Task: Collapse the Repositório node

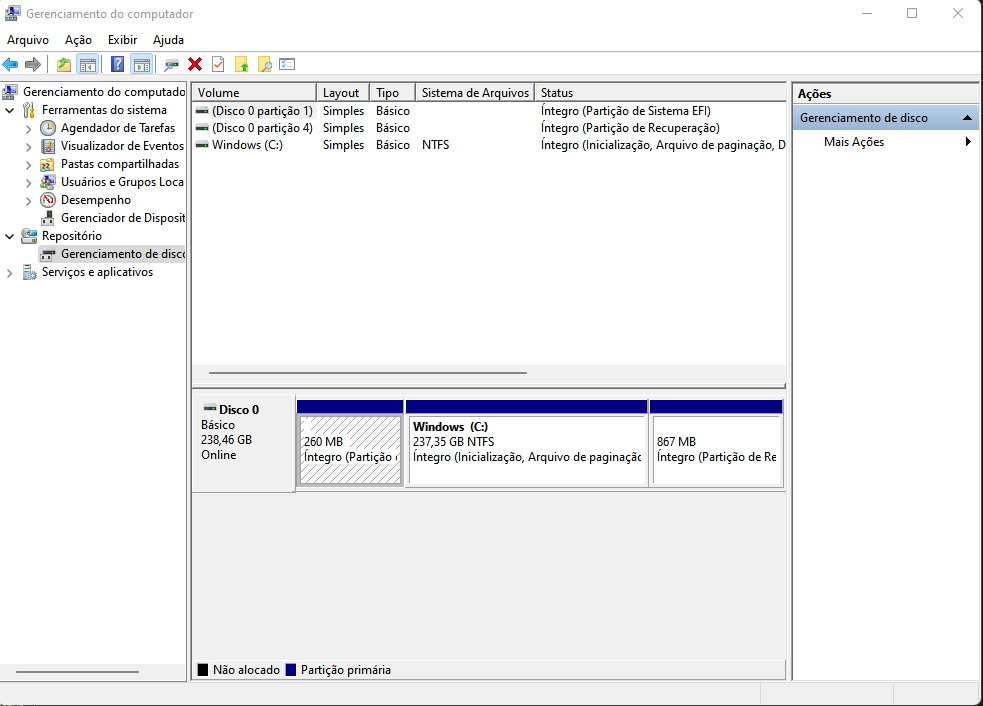Action: [x=9, y=236]
